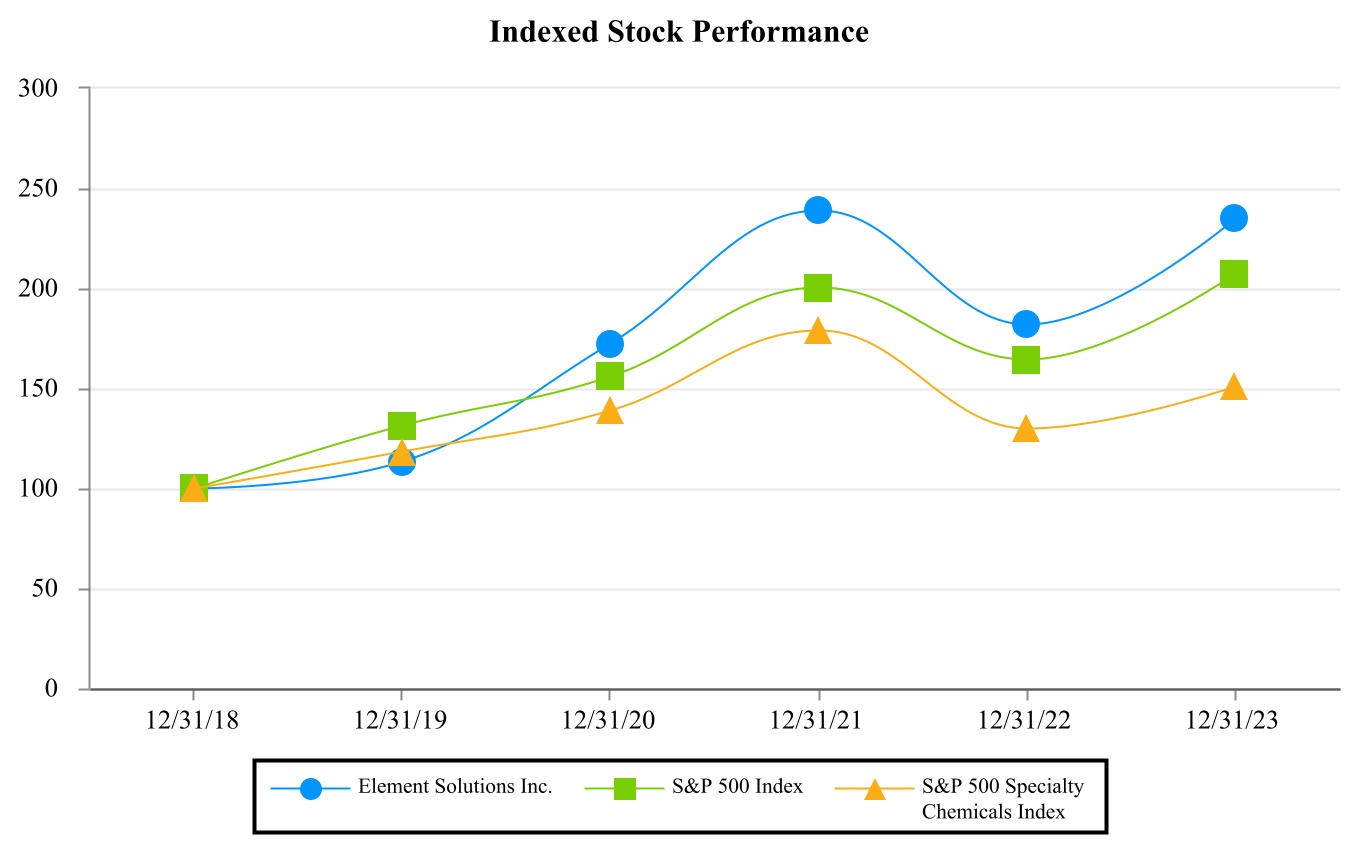Toggle S&P 500 Specialty Chemicals Index legend

(x=1002, y=798)
